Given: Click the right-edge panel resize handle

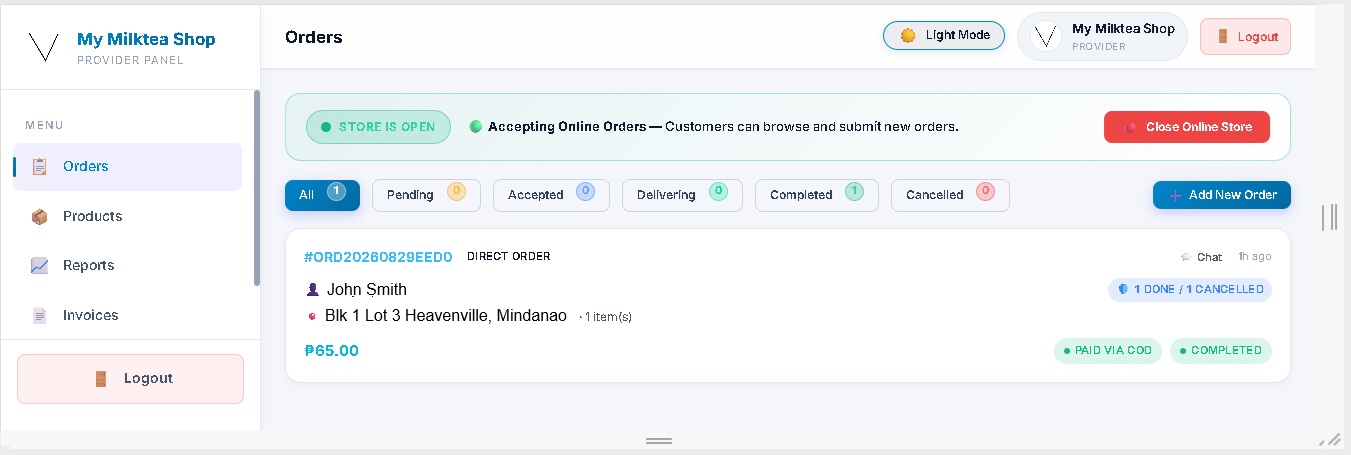Looking at the screenshot, I should [x=1330, y=217].
